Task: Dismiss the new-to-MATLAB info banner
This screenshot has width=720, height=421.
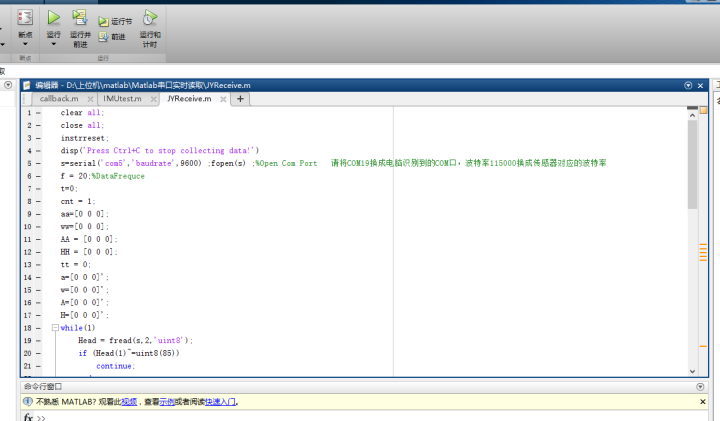Action: (x=703, y=402)
